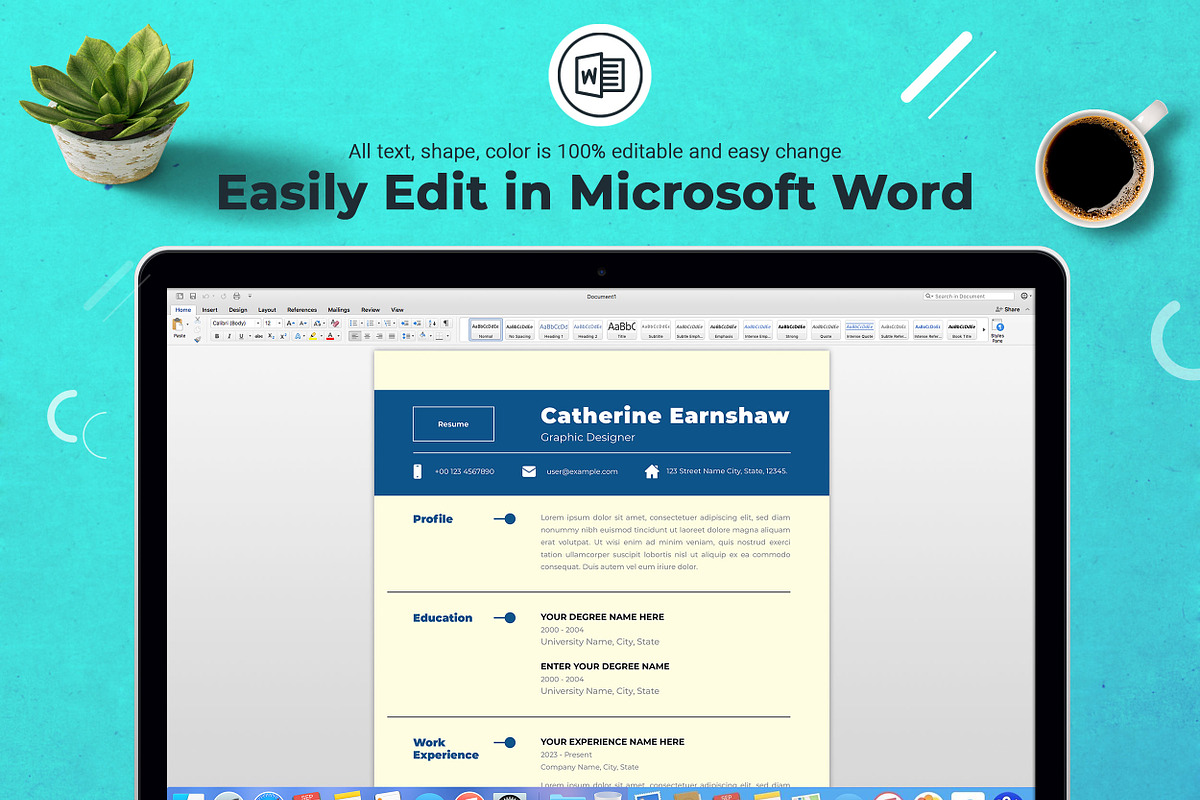Click the Format Painter brush icon
Image resolution: width=1200 pixels, height=800 pixels.
[197, 340]
